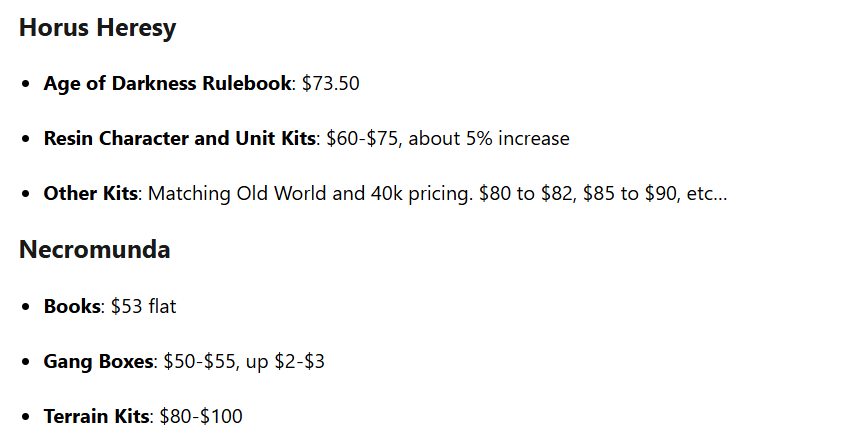Click the Necromunda heading
The height and width of the screenshot is (437, 856).
(x=94, y=250)
